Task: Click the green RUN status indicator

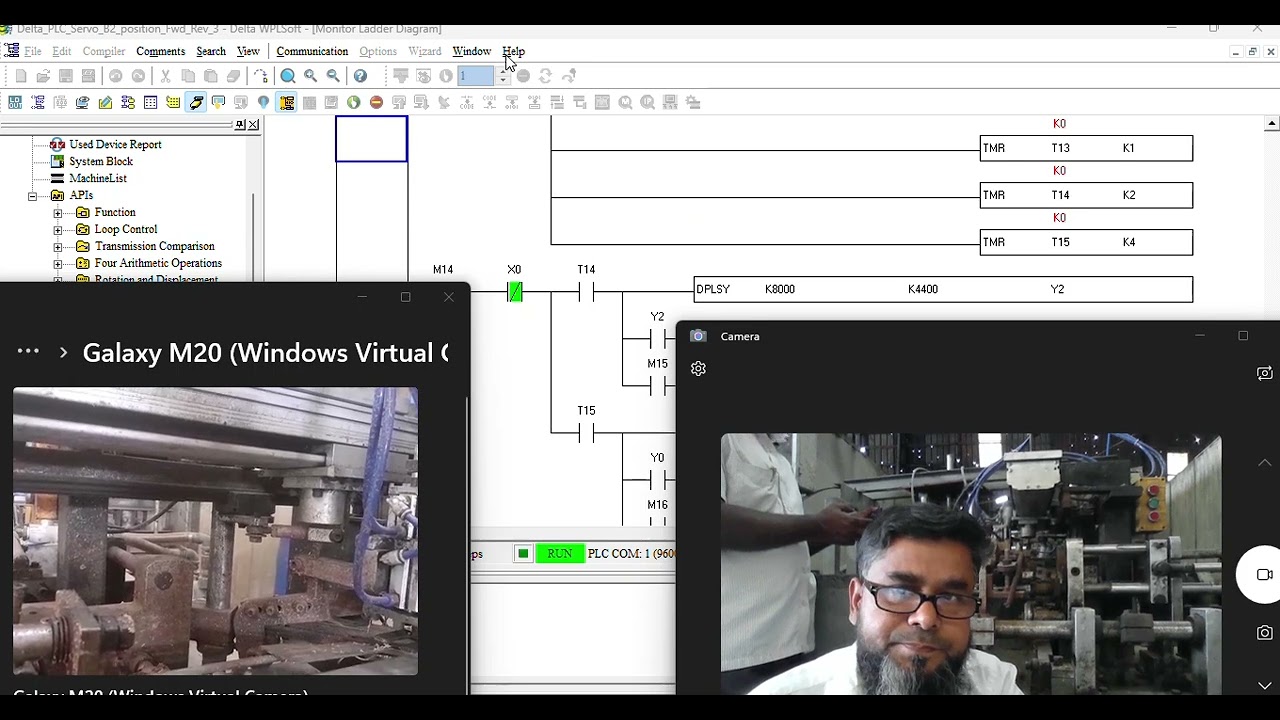Action: (559, 554)
